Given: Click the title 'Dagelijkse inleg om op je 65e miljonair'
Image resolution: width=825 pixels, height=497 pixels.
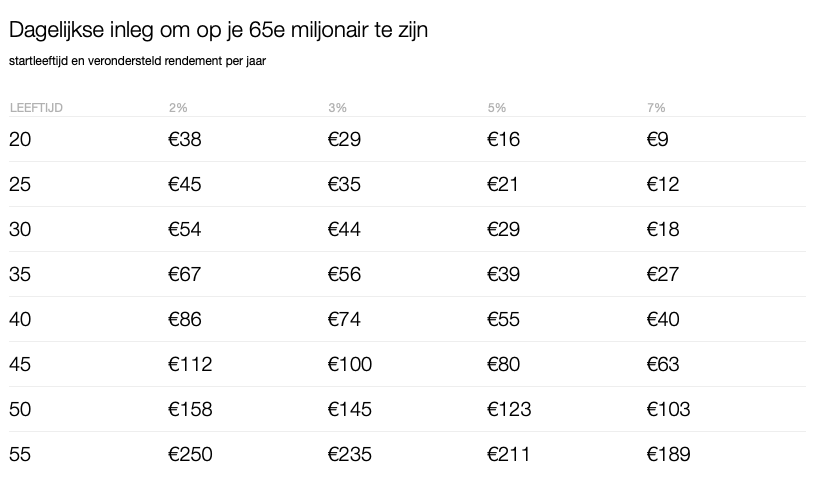Looking at the screenshot, I should 218,30.
